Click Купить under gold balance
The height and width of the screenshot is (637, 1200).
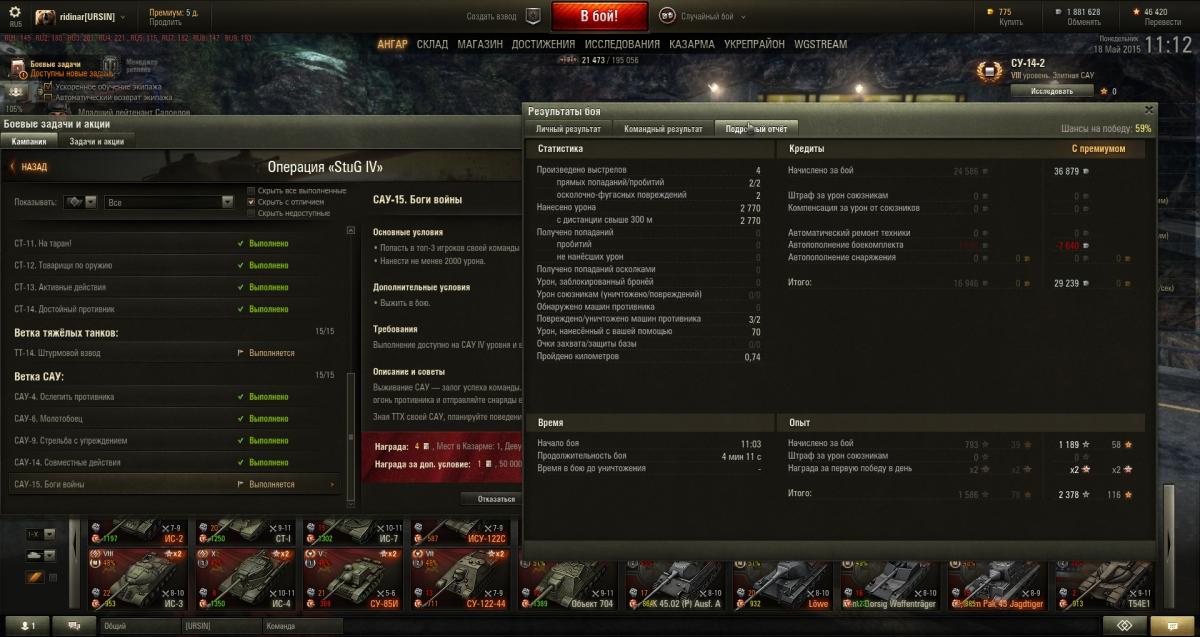[1011, 22]
